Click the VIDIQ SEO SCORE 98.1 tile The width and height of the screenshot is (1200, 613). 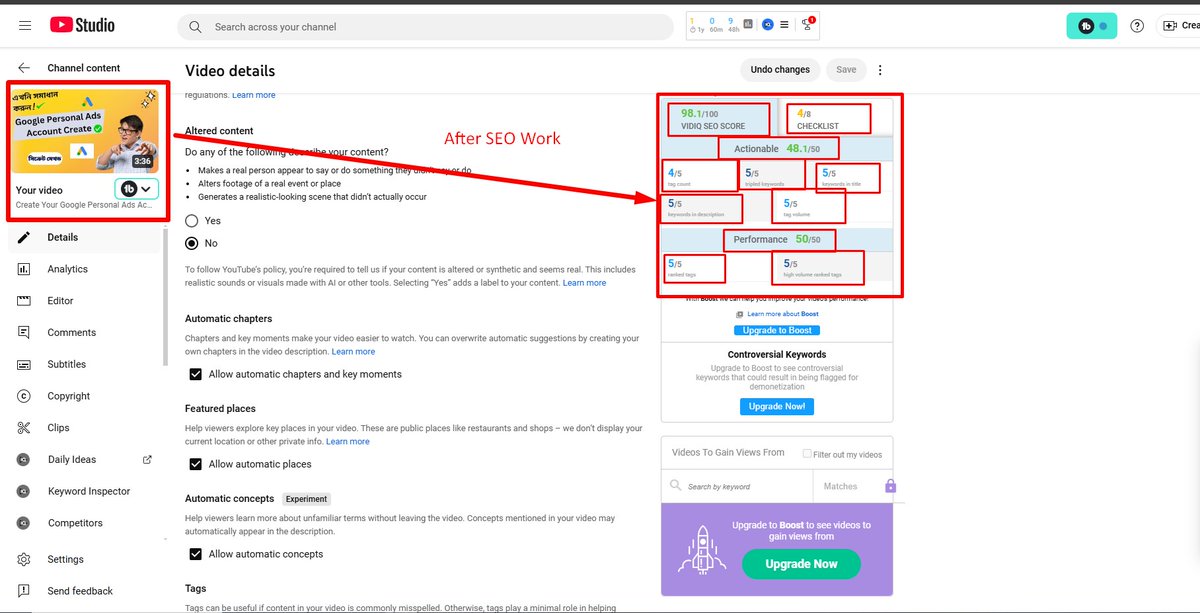click(x=719, y=120)
